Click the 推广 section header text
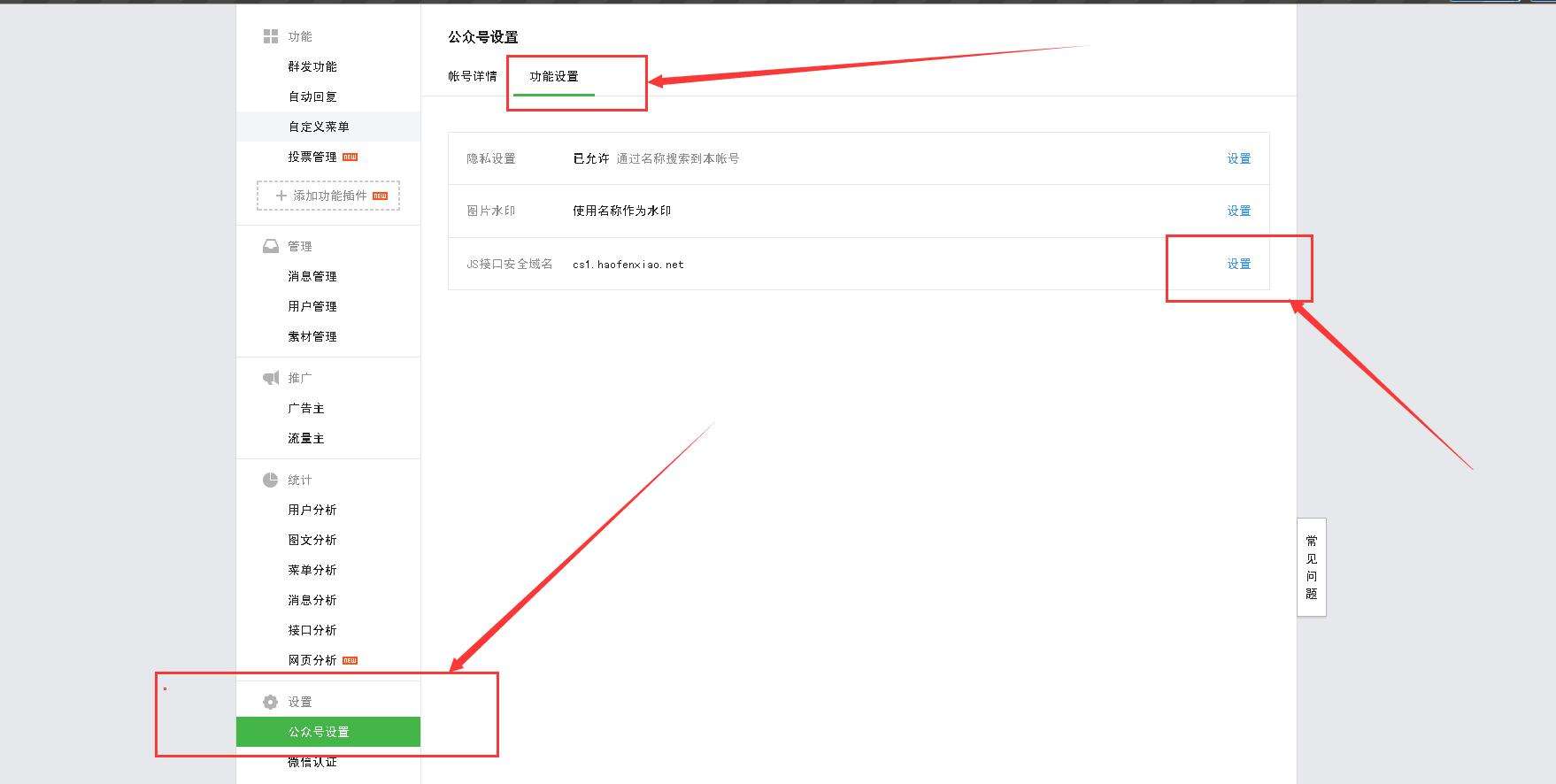Image resolution: width=1556 pixels, height=784 pixels. pos(300,378)
